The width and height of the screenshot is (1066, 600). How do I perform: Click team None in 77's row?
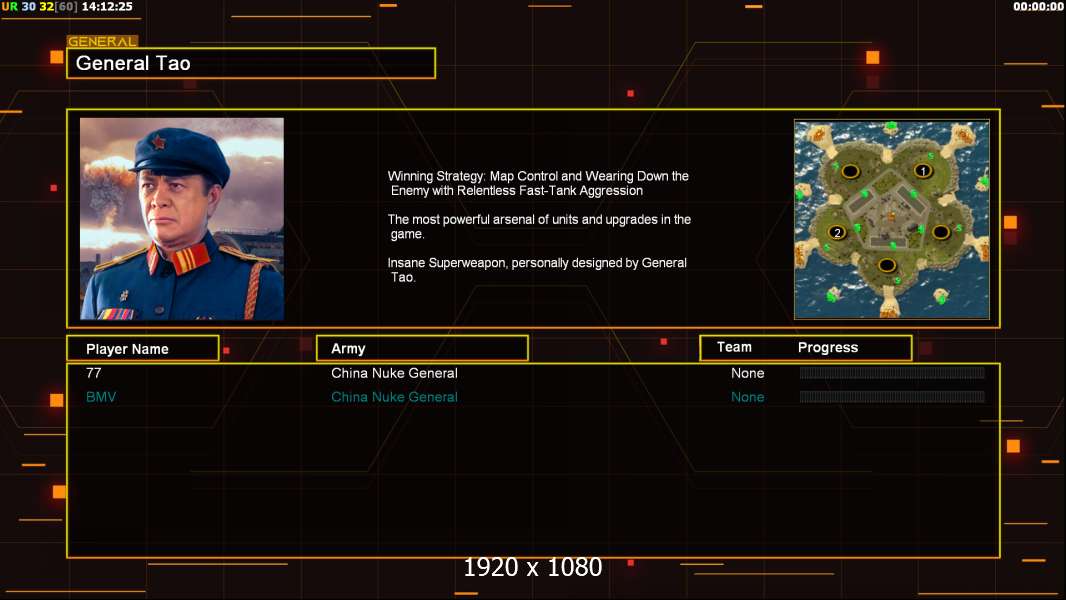[747, 373]
